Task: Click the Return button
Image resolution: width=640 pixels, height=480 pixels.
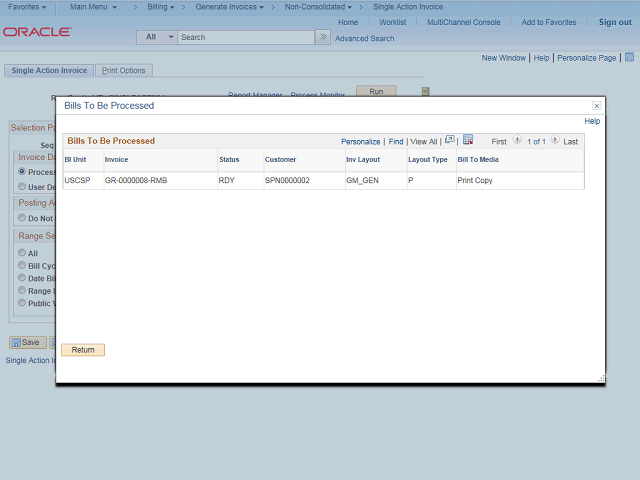Action: tap(83, 350)
